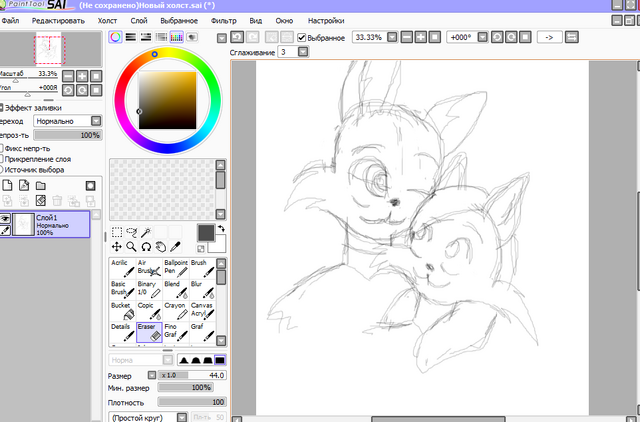The width and height of the screenshot is (640, 422).
Task: Open the Норма brush mode dropdown
Action: pyautogui.click(x=168, y=360)
